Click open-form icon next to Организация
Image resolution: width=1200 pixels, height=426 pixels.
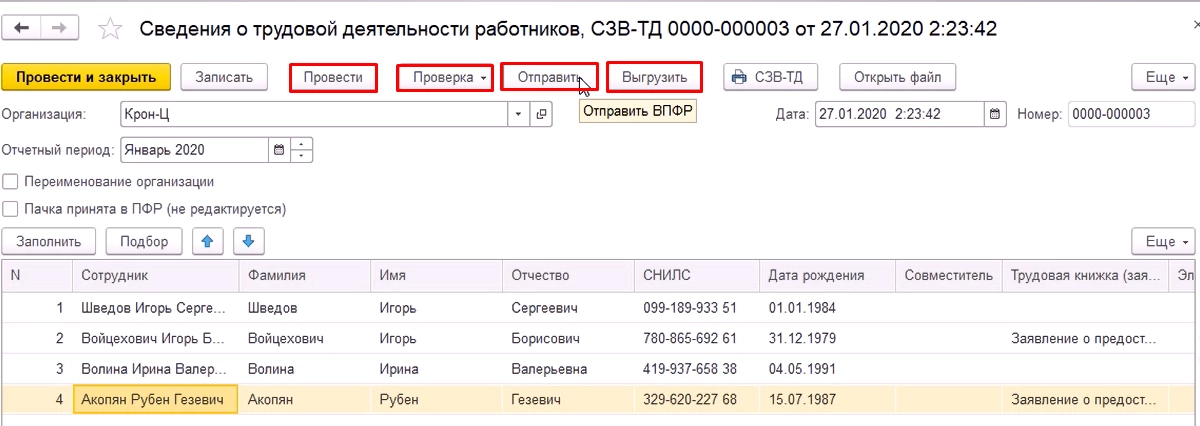pos(541,115)
